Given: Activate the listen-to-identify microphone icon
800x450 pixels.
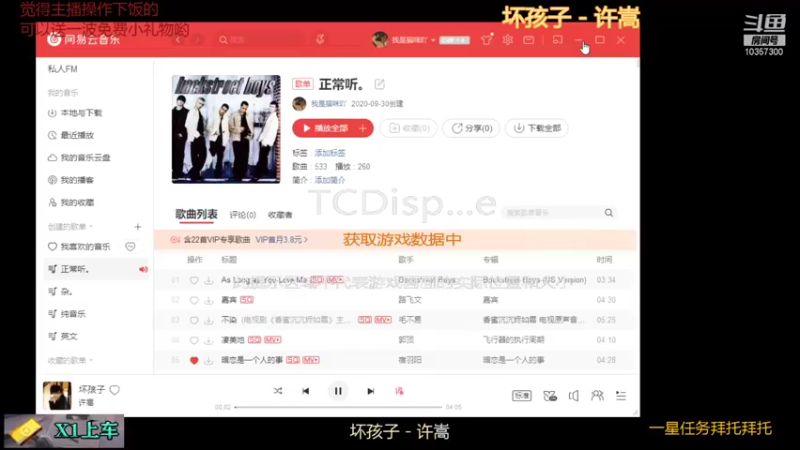Looking at the screenshot, I should click(x=320, y=39).
